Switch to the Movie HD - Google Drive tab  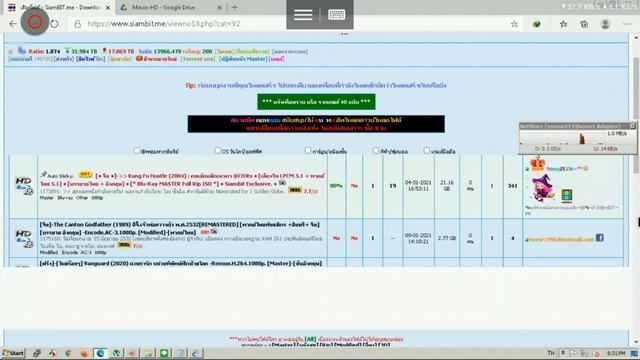tap(171, 7)
